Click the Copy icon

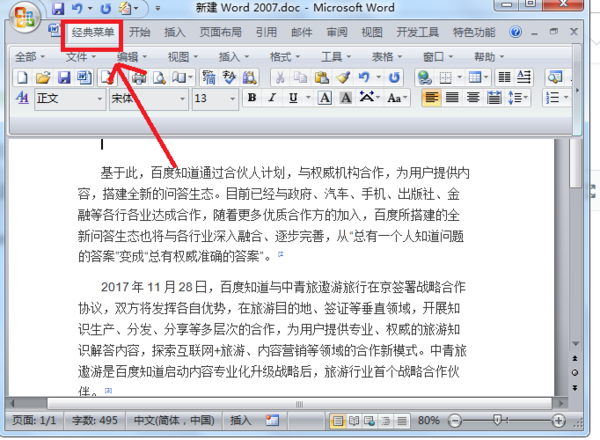click(300, 78)
